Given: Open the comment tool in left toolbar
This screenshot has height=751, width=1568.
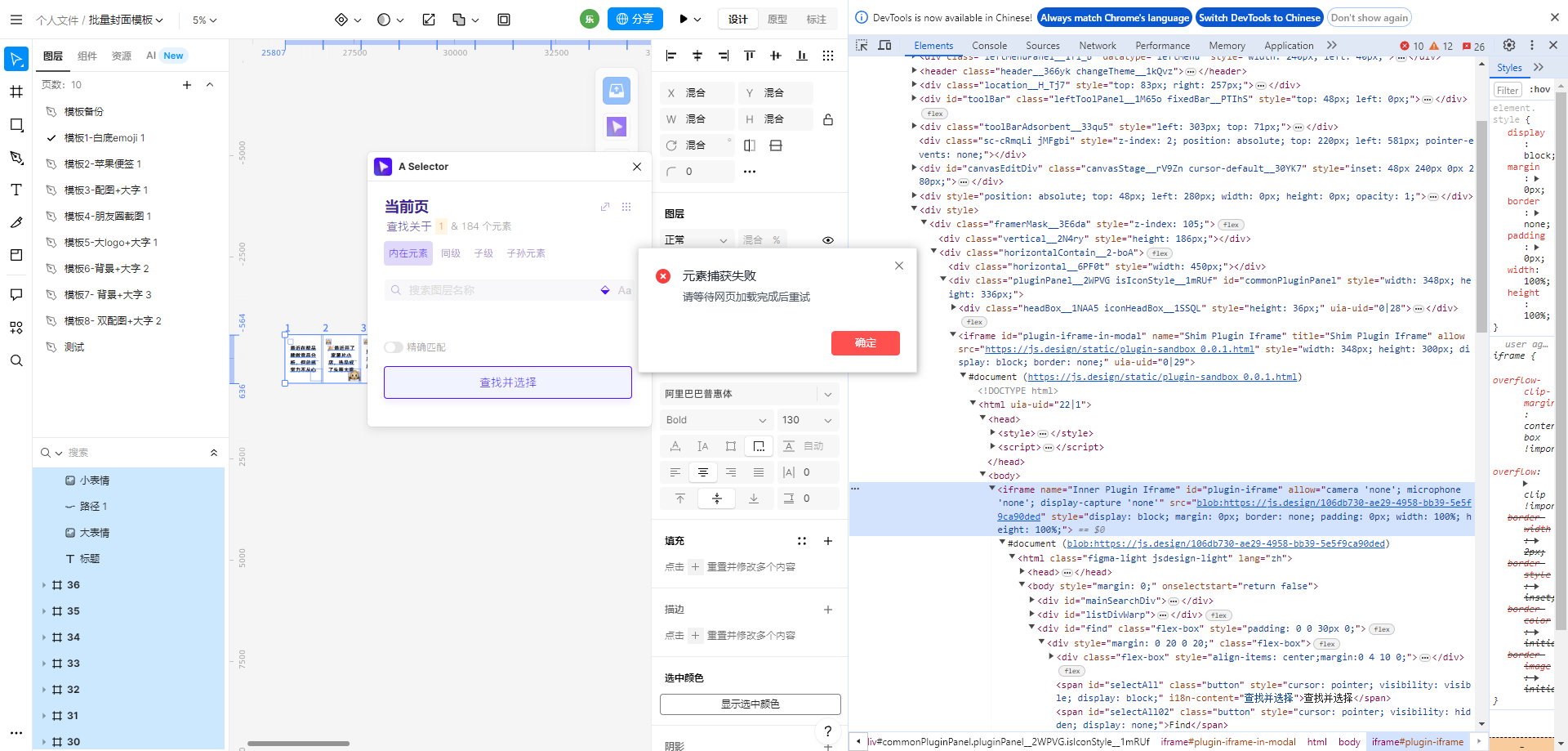Looking at the screenshot, I should tap(16, 294).
